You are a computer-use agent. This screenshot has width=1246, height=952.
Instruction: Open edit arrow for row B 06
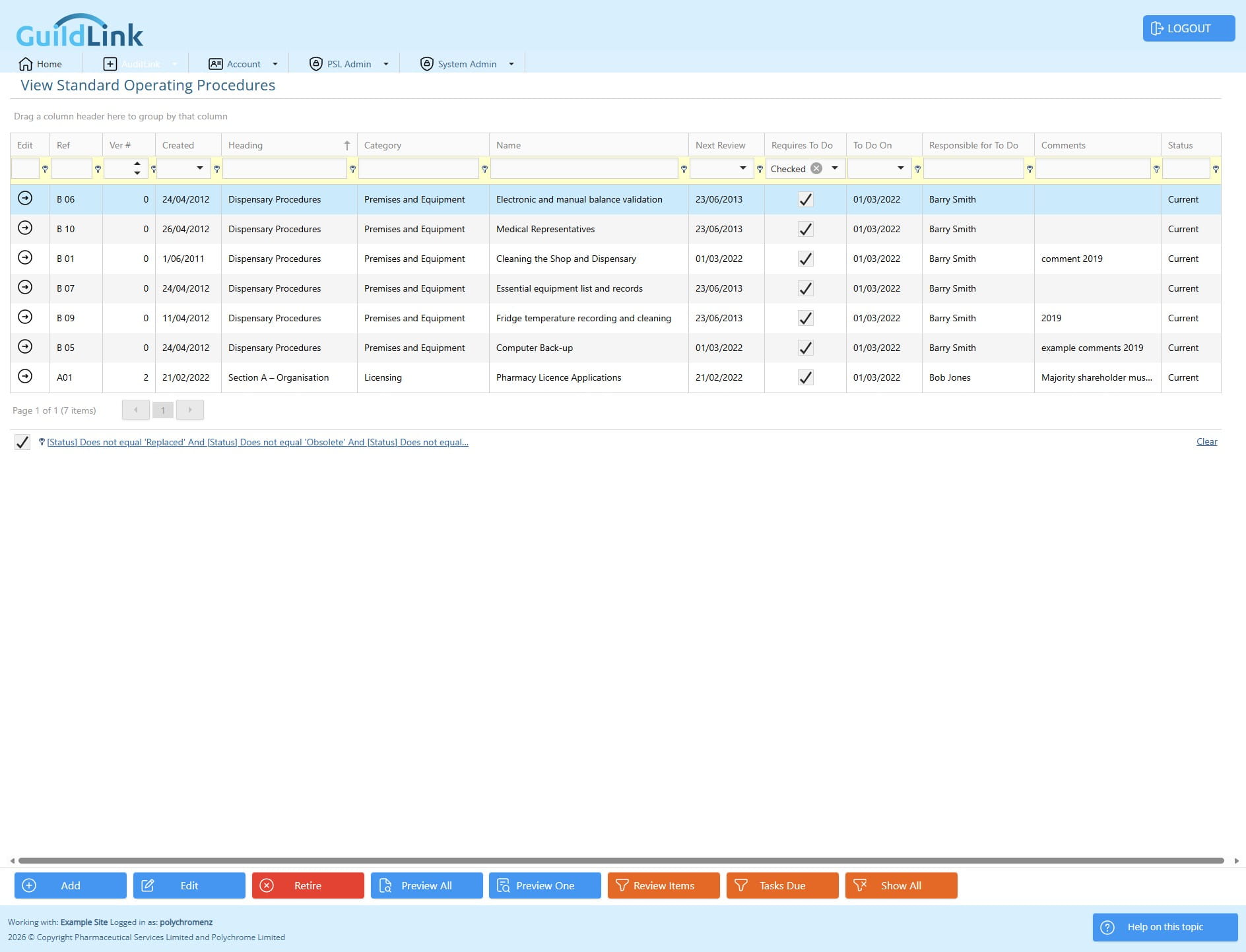coord(25,198)
